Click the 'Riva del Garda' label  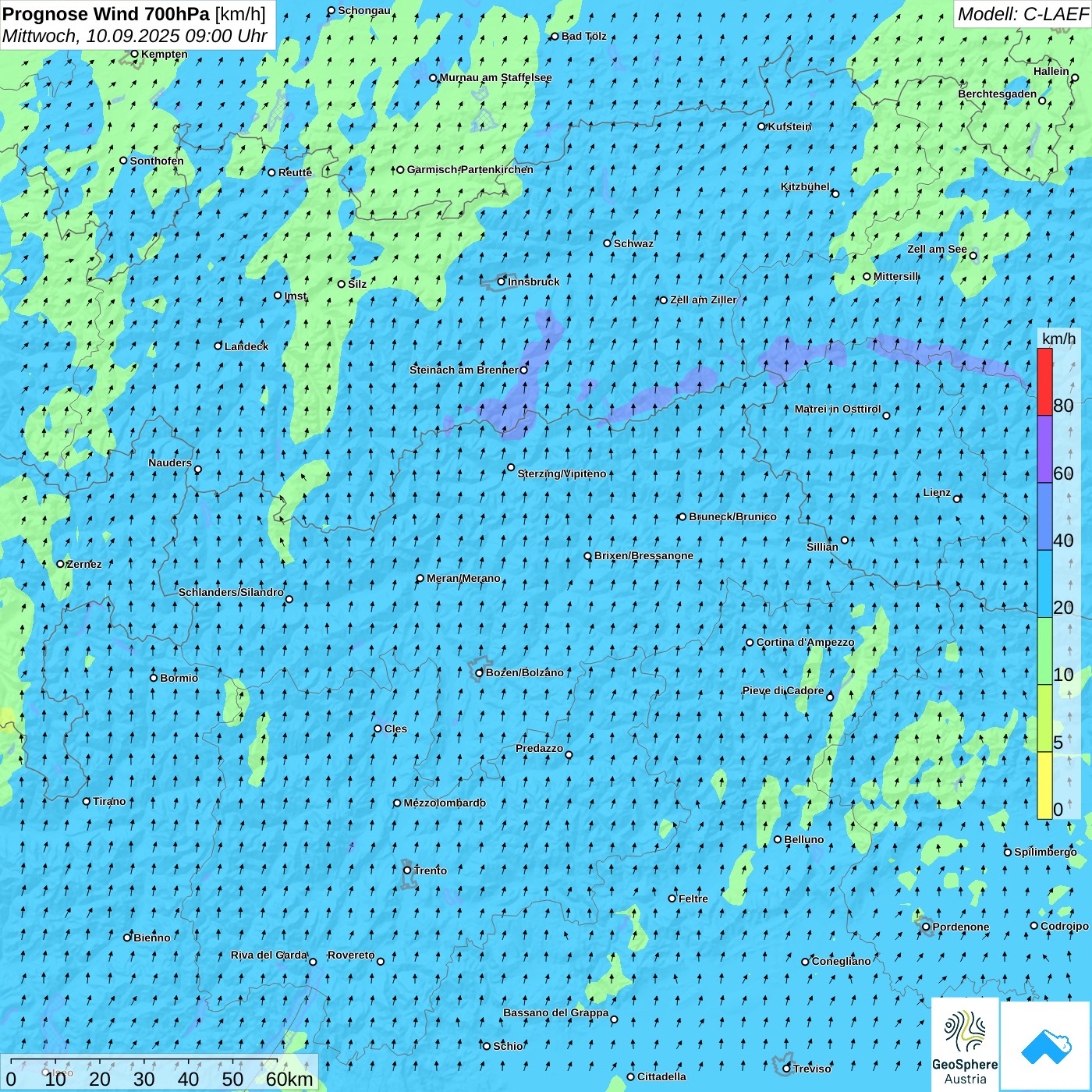[269, 955]
